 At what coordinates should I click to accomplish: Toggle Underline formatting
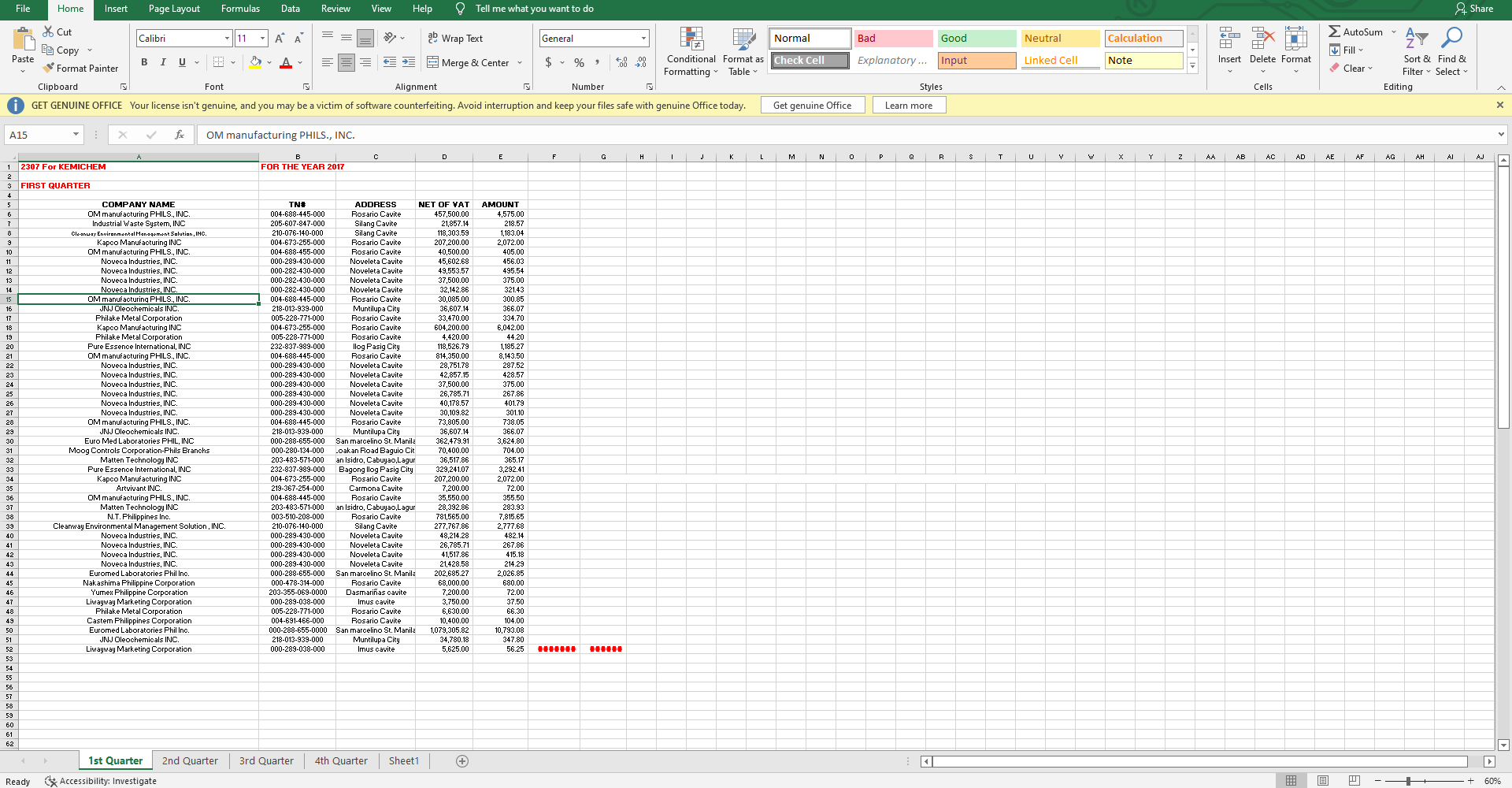click(182, 62)
